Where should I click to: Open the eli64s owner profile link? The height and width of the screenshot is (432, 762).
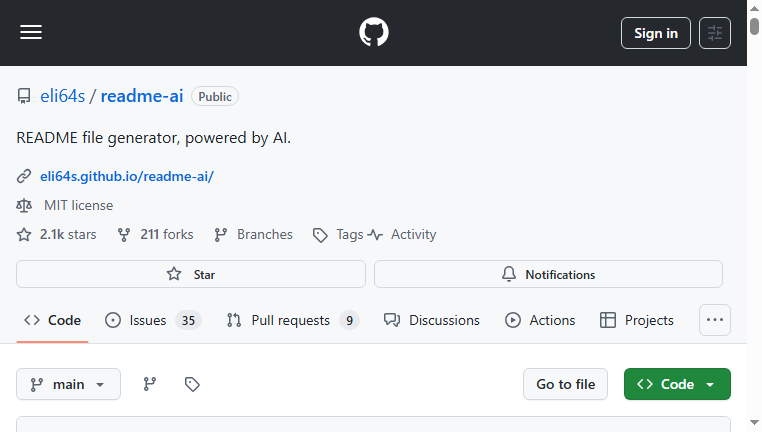(63, 96)
